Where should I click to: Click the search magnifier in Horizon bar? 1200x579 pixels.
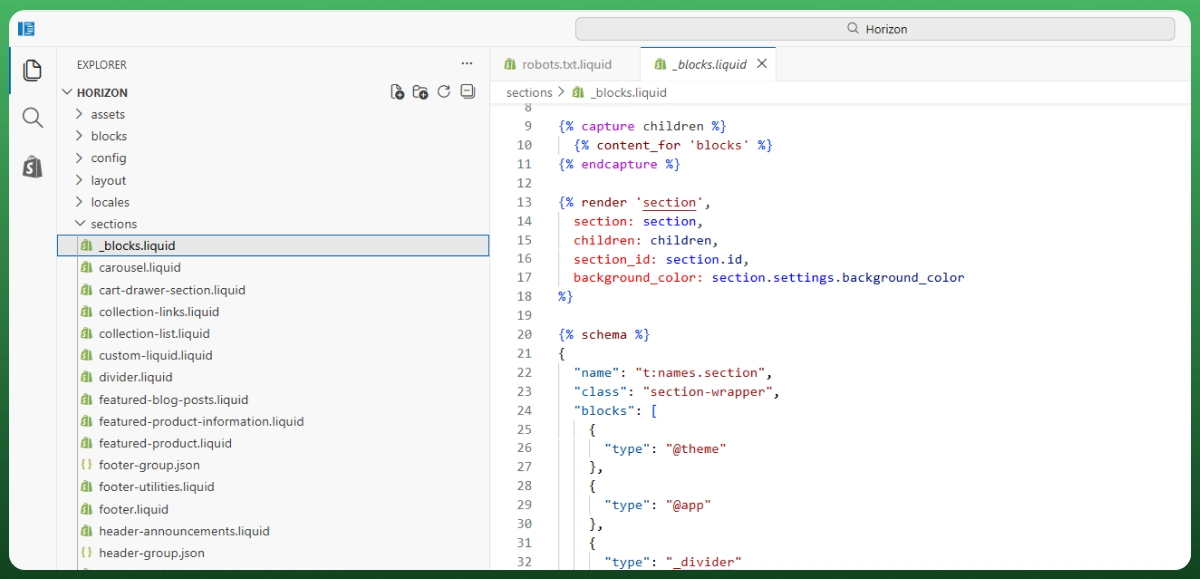[853, 29]
